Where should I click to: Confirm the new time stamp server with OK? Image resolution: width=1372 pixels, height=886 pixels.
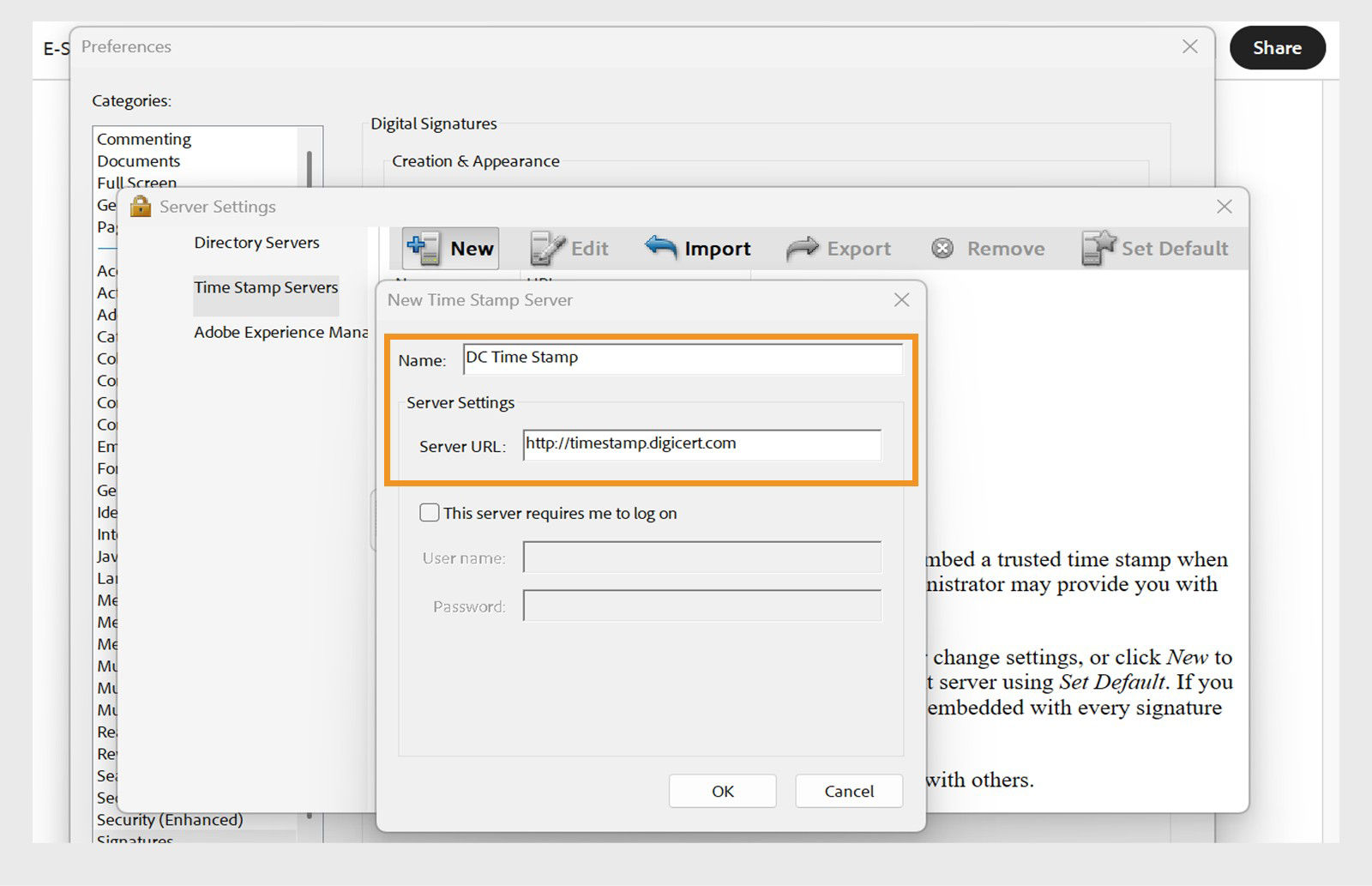click(722, 791)
